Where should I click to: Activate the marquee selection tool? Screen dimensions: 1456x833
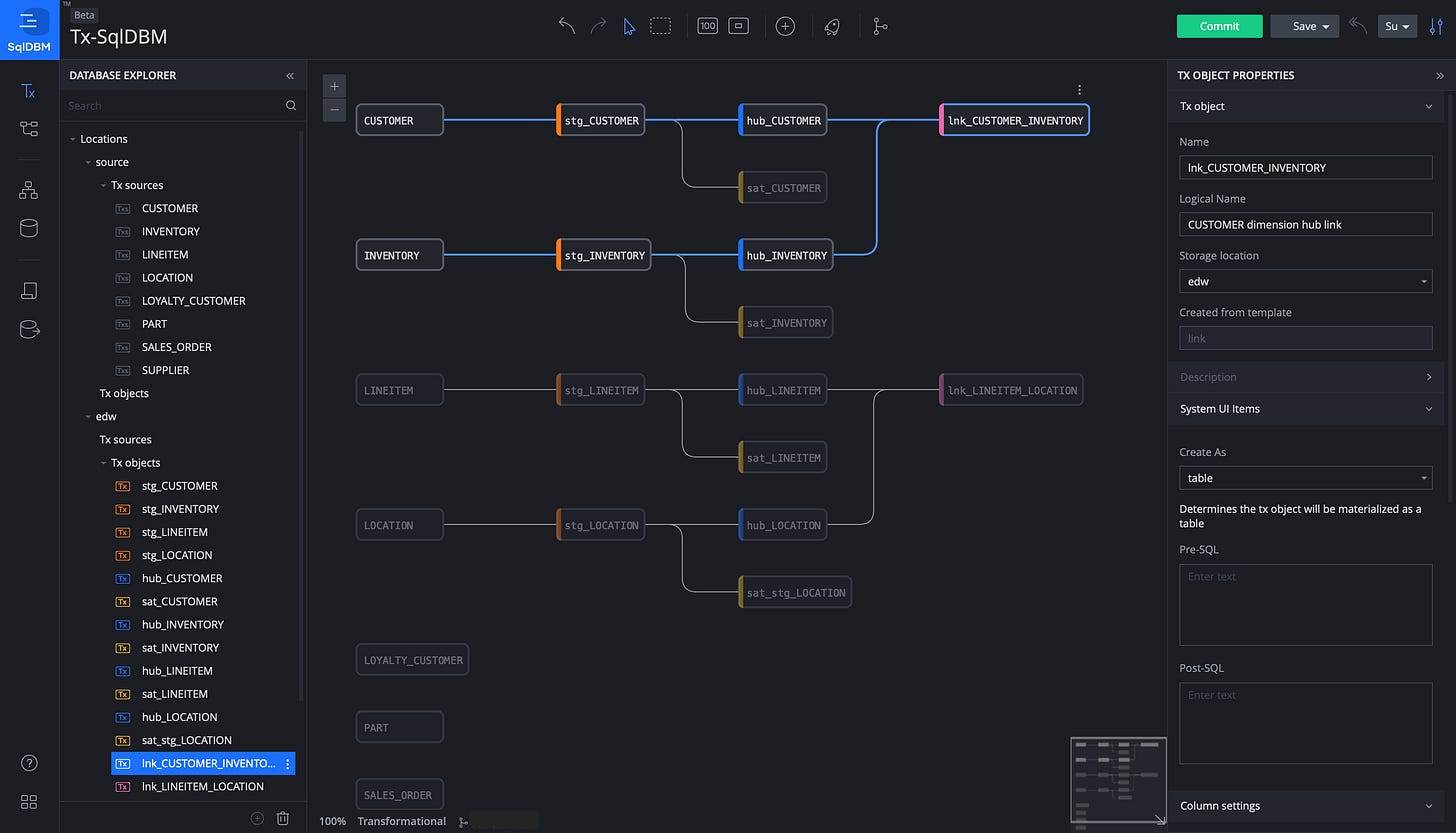(660, 26)
